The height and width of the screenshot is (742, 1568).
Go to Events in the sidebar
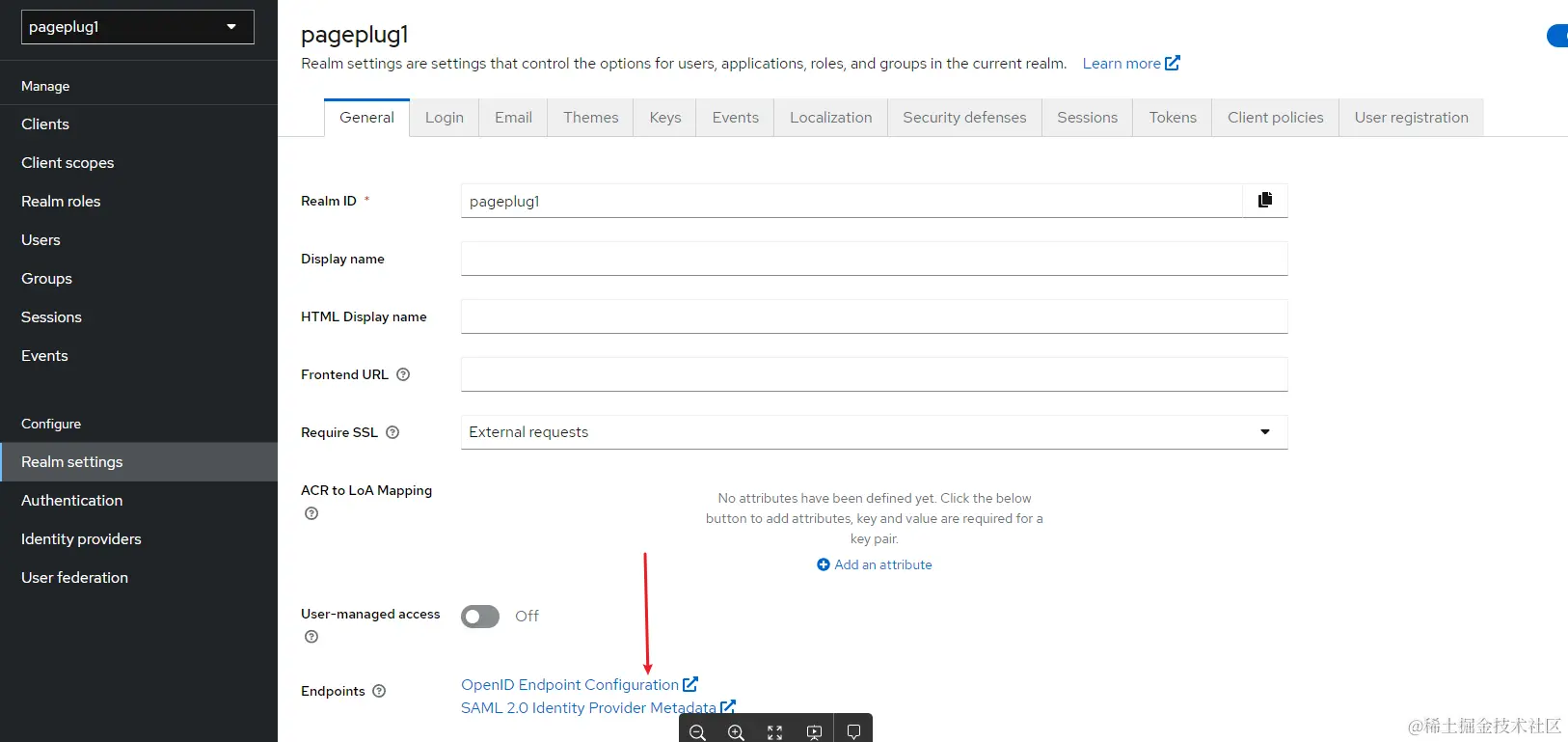139,356
